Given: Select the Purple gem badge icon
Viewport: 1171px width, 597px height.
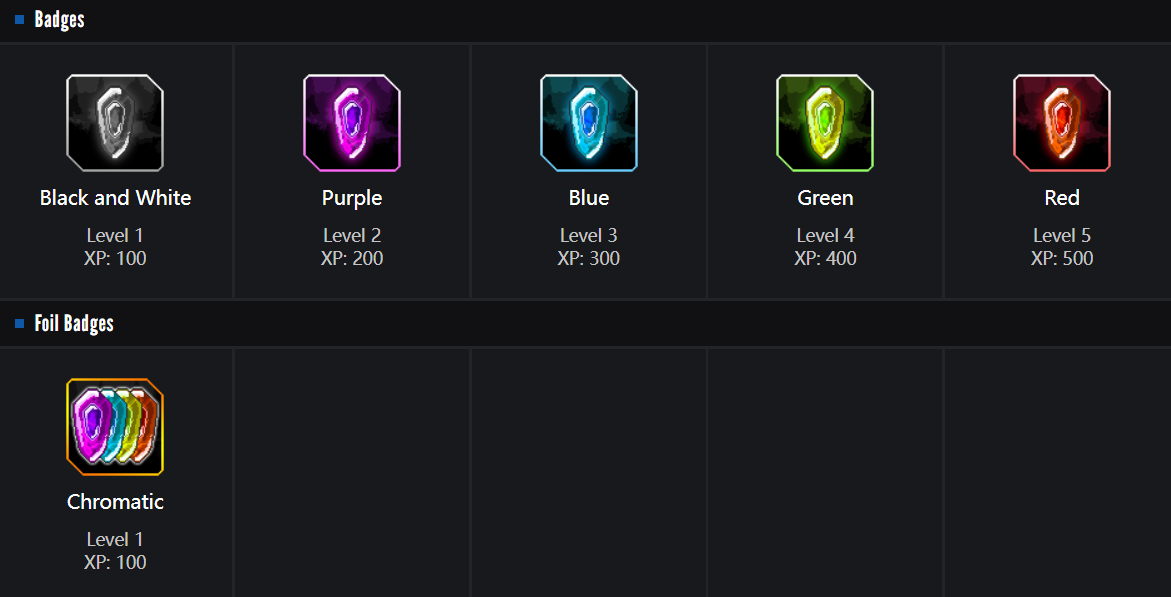Looking at the screenshot, I should [352, 123].
